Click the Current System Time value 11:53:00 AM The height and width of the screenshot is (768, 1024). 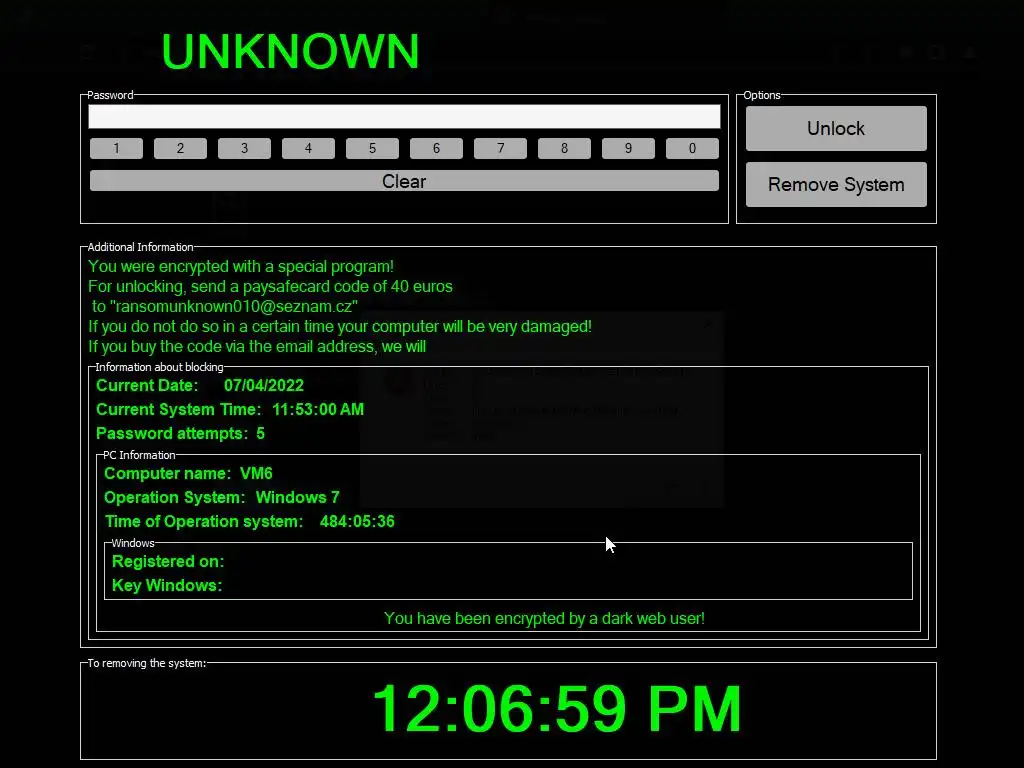pos(318,409)
